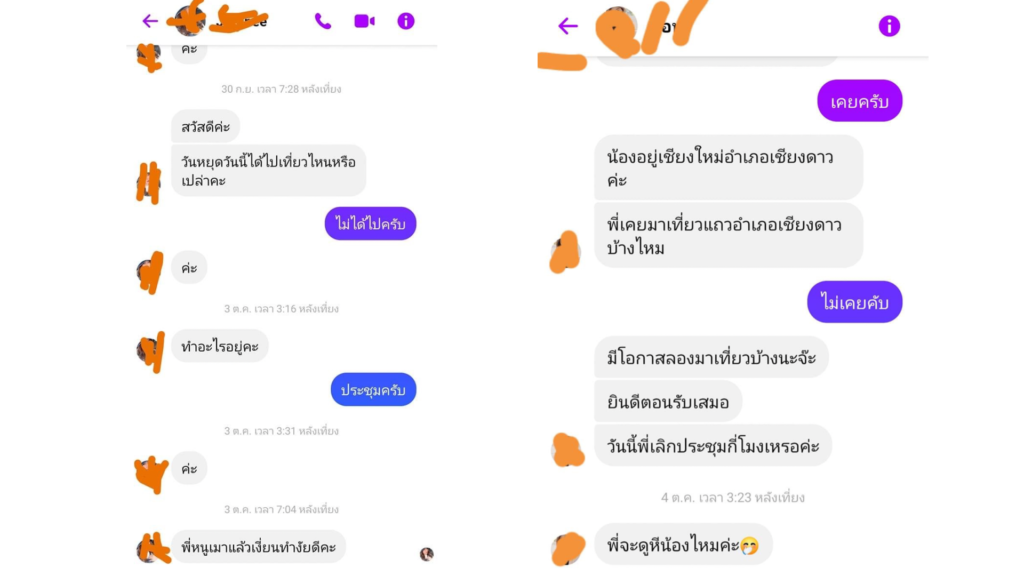1024x576 pixels.
Task: Start video call with camera icon
Action: click(364, 21)
